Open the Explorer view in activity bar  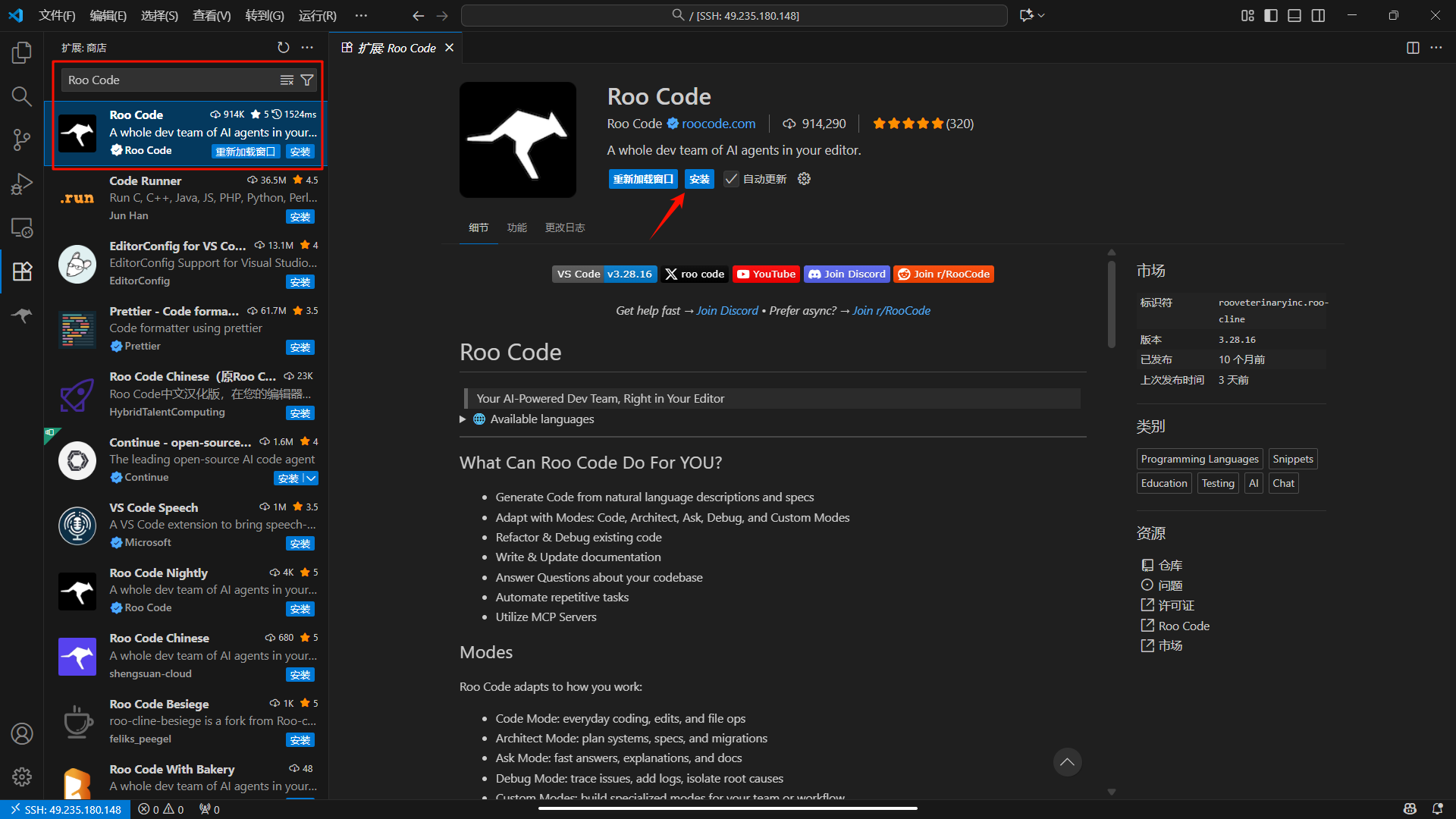coord(22,52)
